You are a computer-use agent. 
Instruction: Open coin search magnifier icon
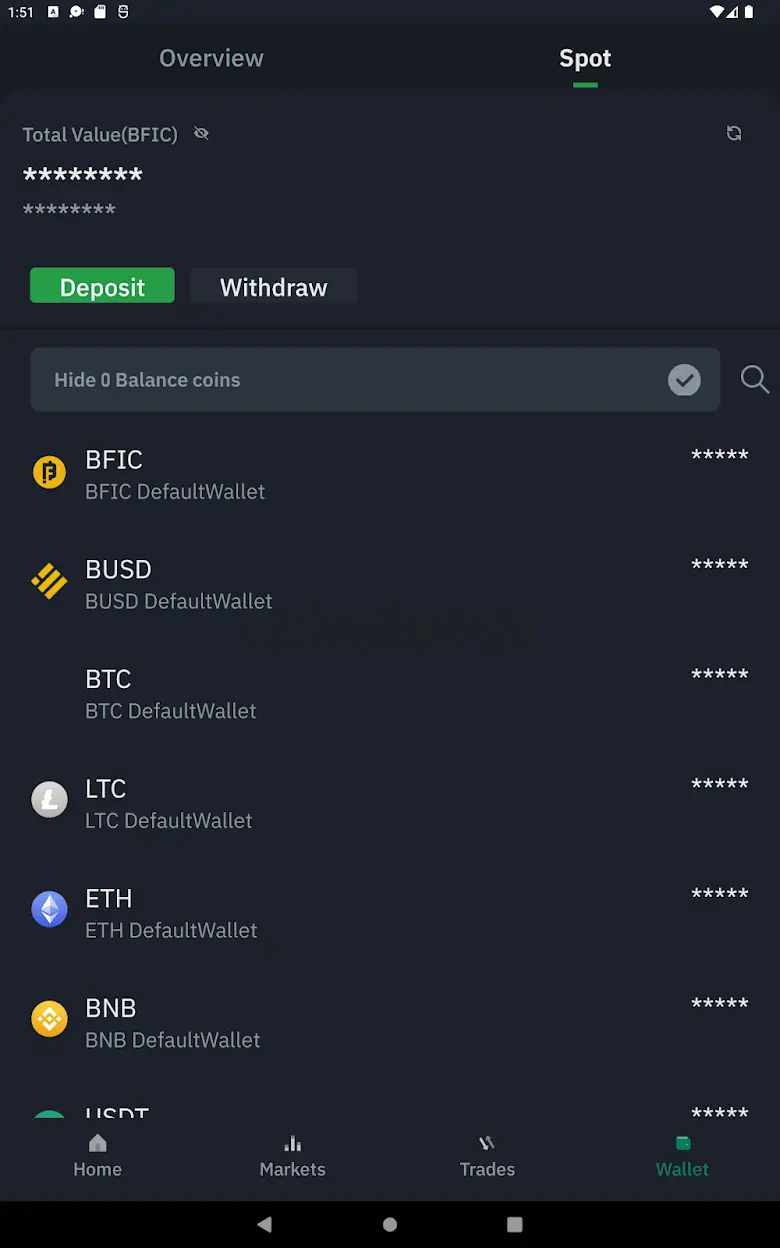755,380
